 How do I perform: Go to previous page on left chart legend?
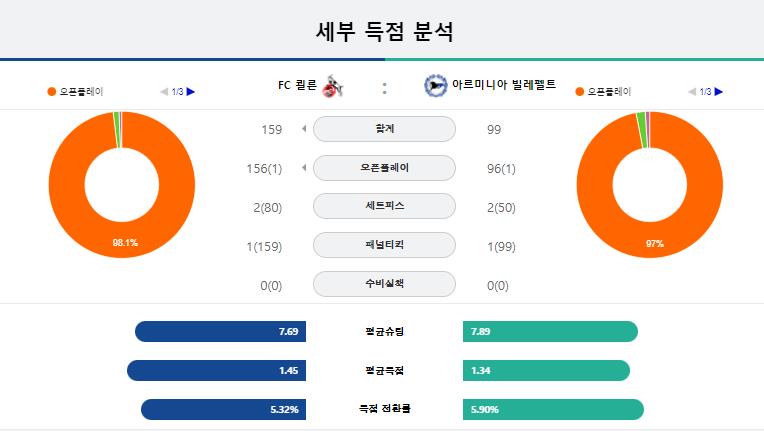point(164,92)
